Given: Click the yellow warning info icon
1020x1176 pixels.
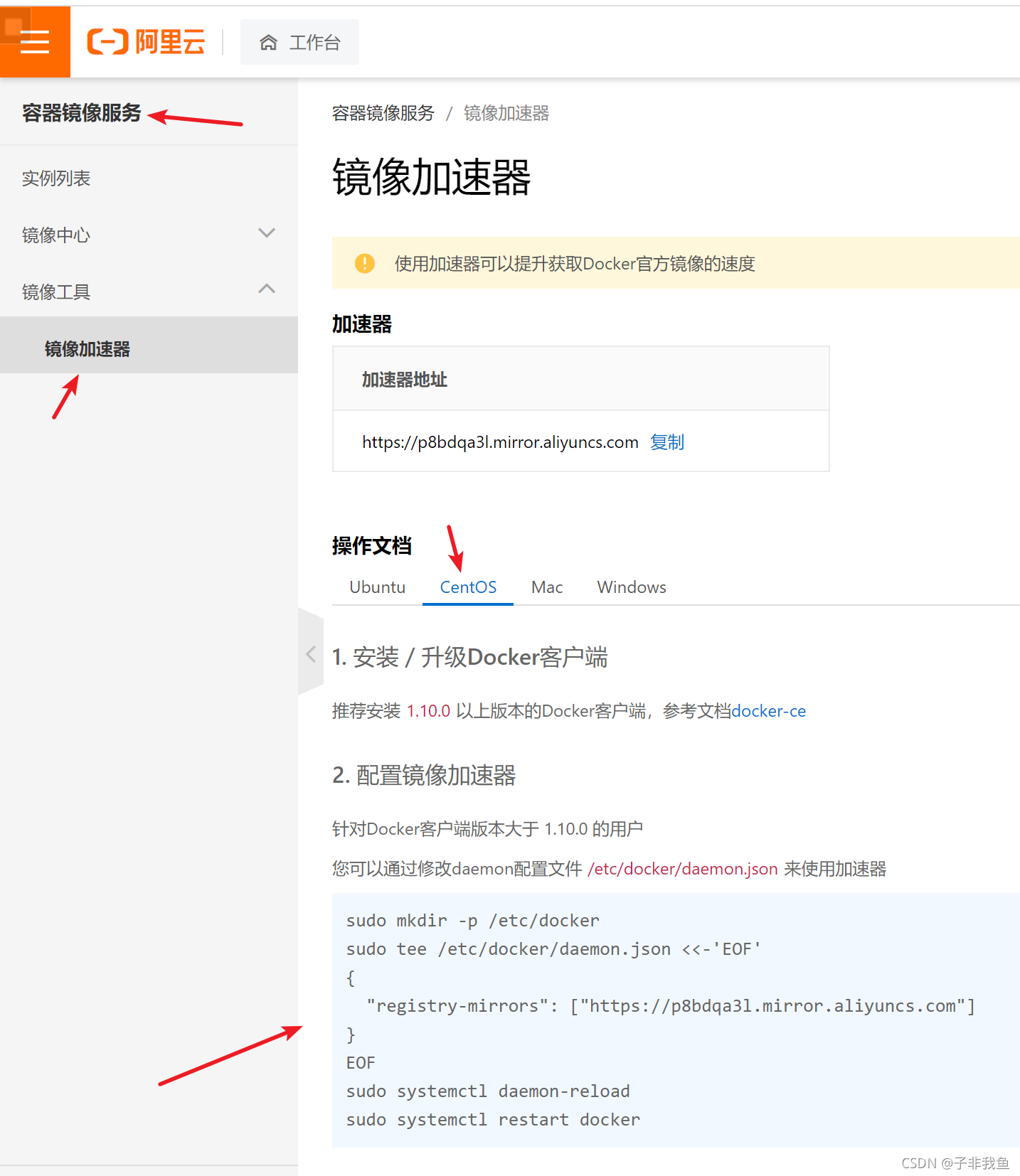Looking at the screenshot, I should pyautogui.click(x=365, y=263).
